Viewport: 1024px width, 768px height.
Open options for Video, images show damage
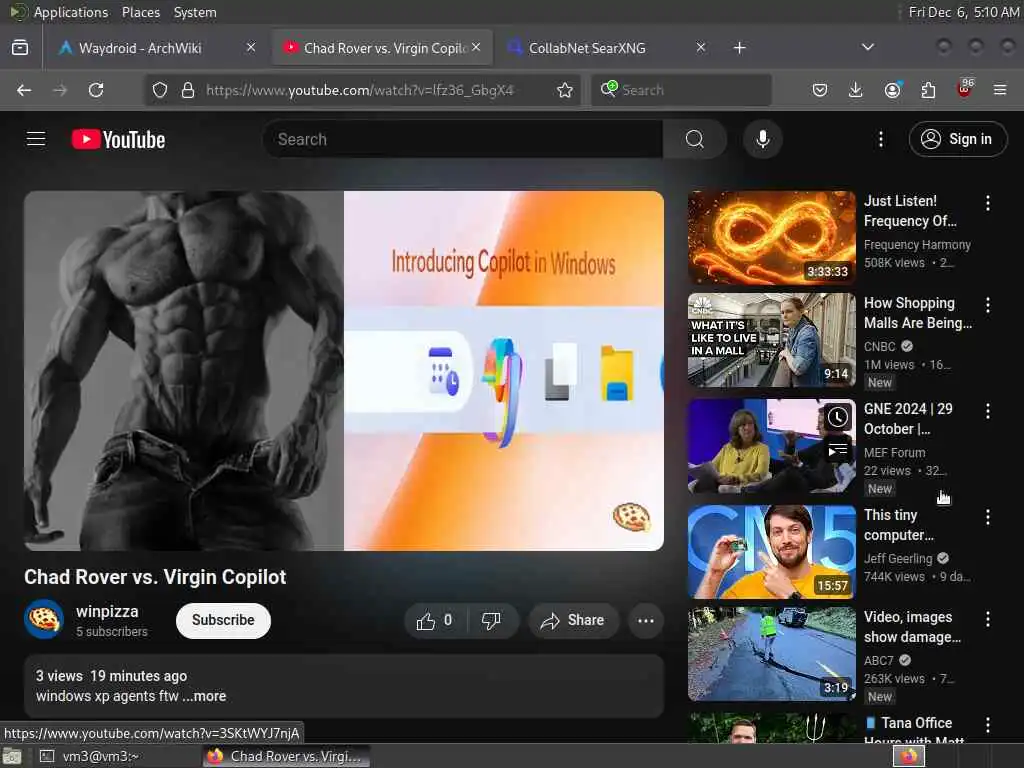(x=987, y=619)
